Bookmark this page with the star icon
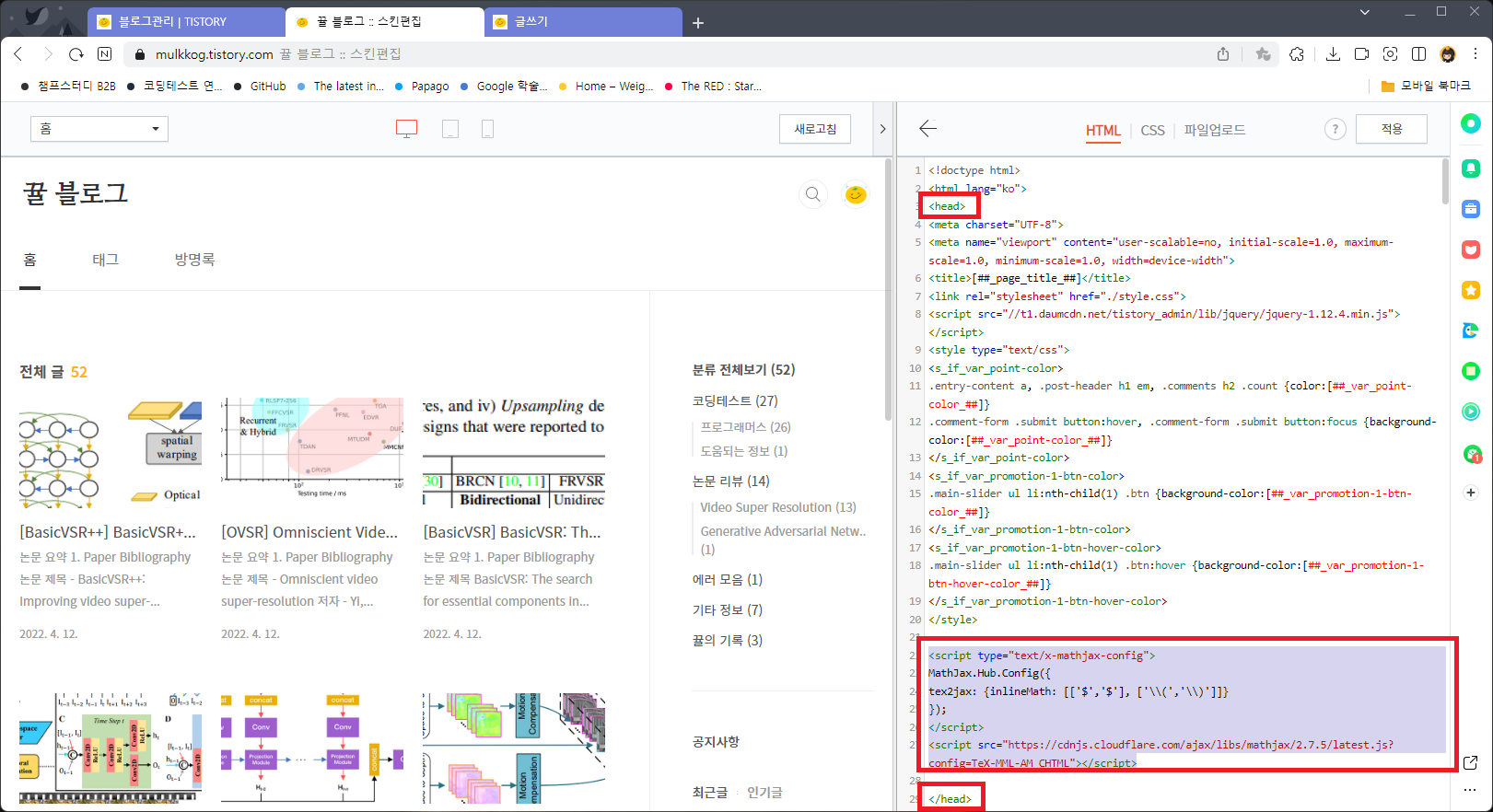This screenshot has width=1493, height=812. [1263, 54]
